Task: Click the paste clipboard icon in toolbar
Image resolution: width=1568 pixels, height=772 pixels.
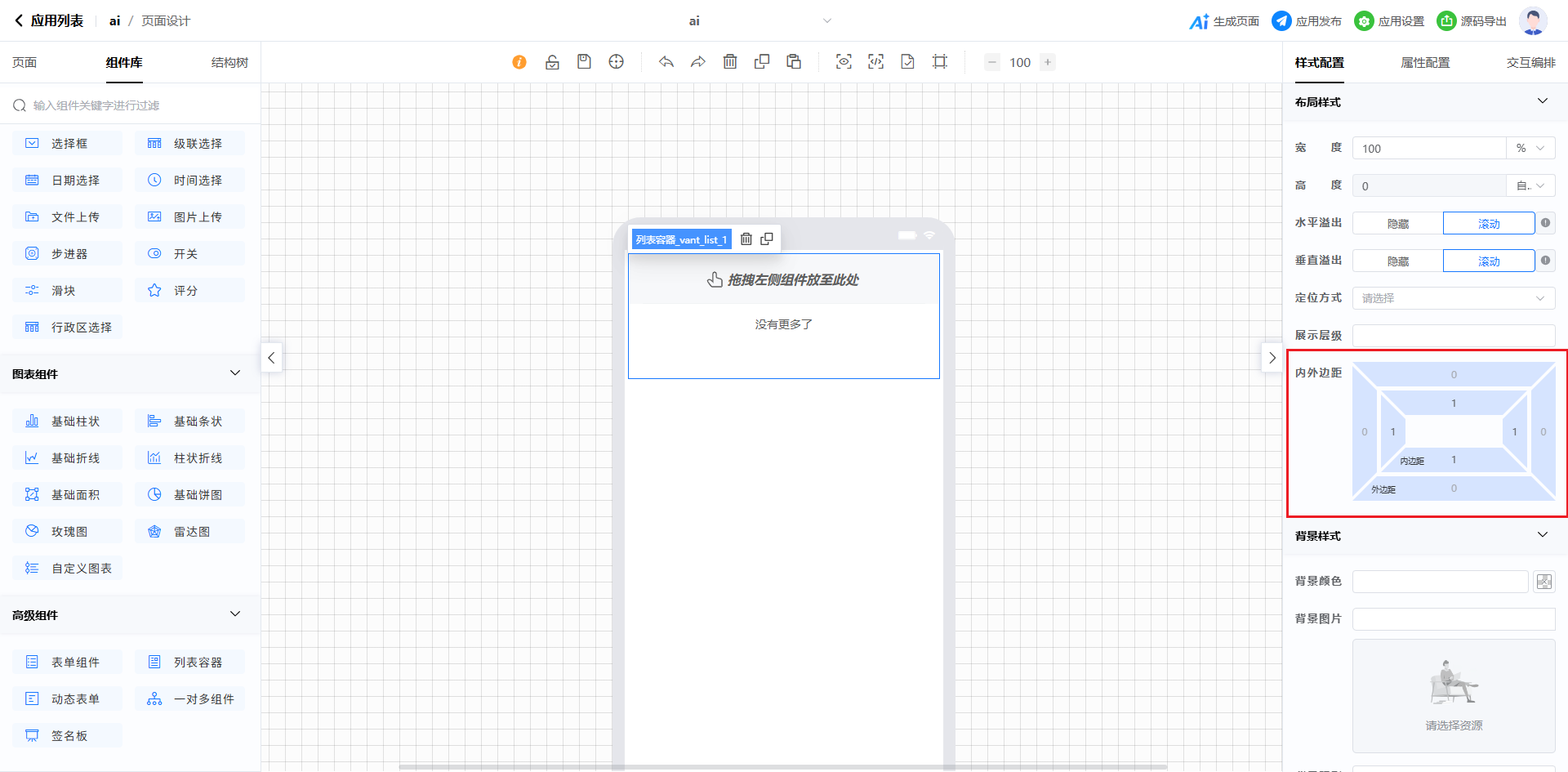Action: tap(794, 62)
